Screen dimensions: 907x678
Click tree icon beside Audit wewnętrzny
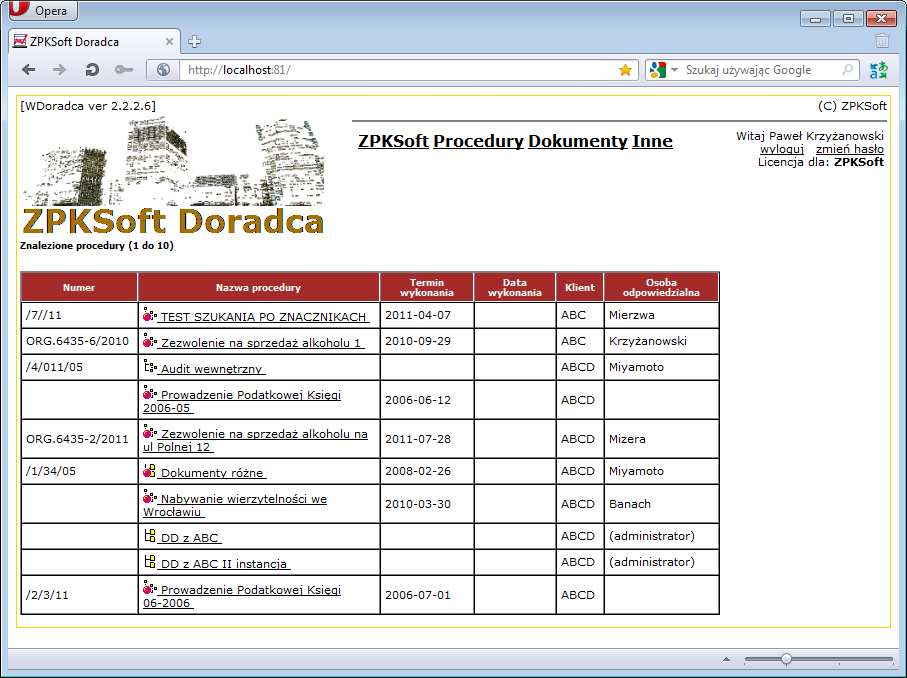click(150, 367)
